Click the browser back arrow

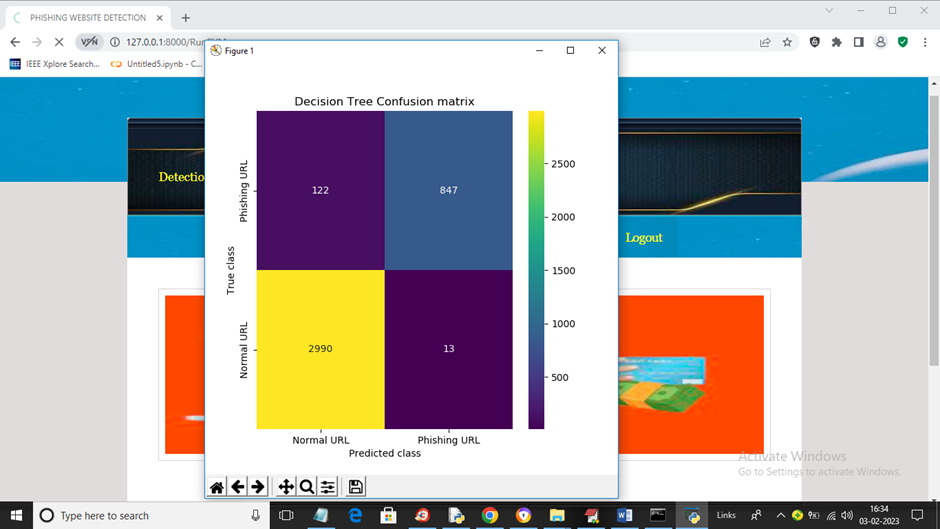(x=15, y=42)
